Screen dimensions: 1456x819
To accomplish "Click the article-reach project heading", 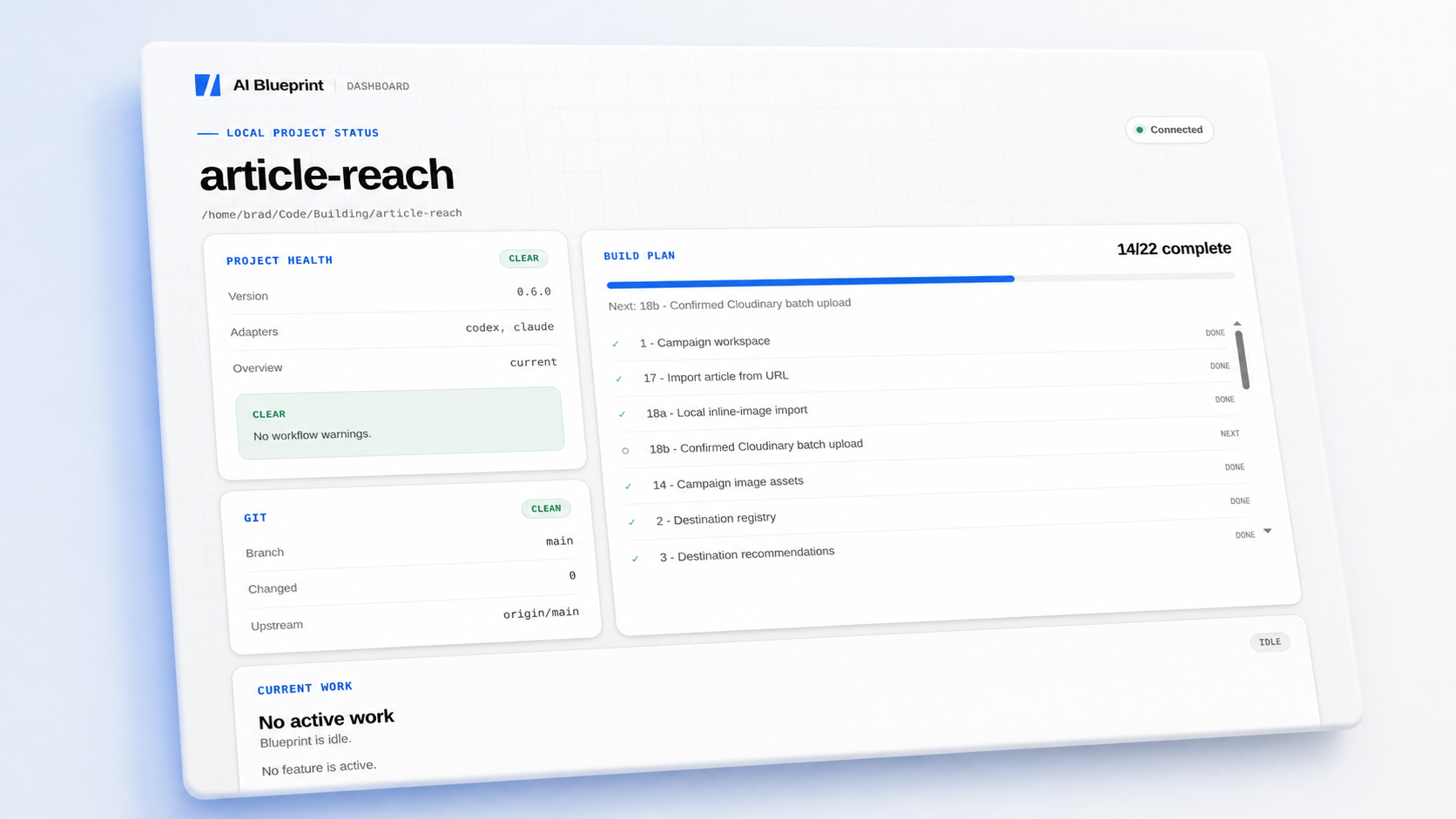I will click(327, 175).
